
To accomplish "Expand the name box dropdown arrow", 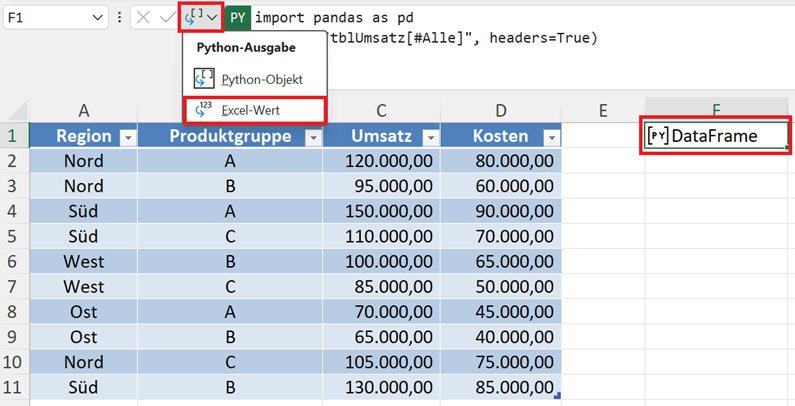I will [x=97, y=18].
